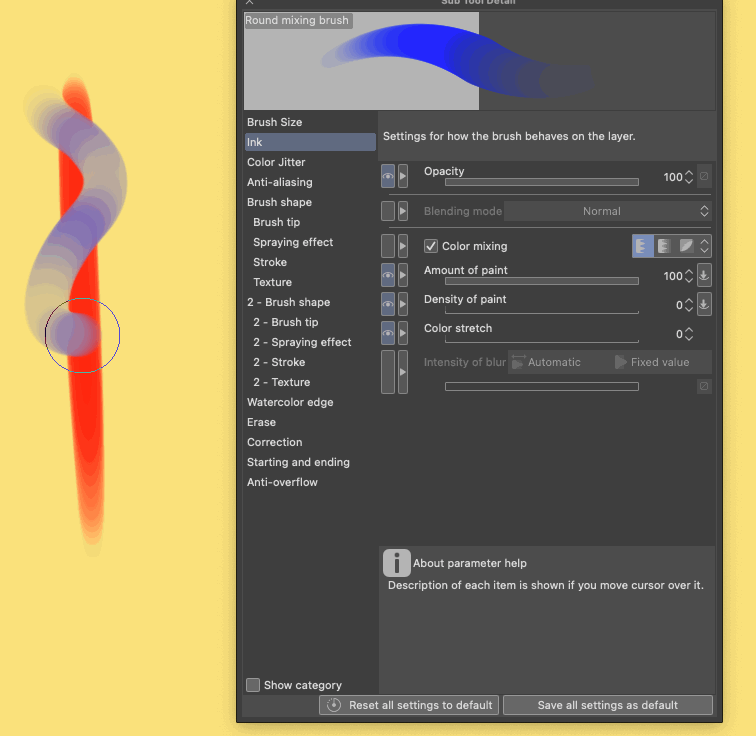Click the Density of paint slider
The image size is (756, 736).
(x=542, y=312)
